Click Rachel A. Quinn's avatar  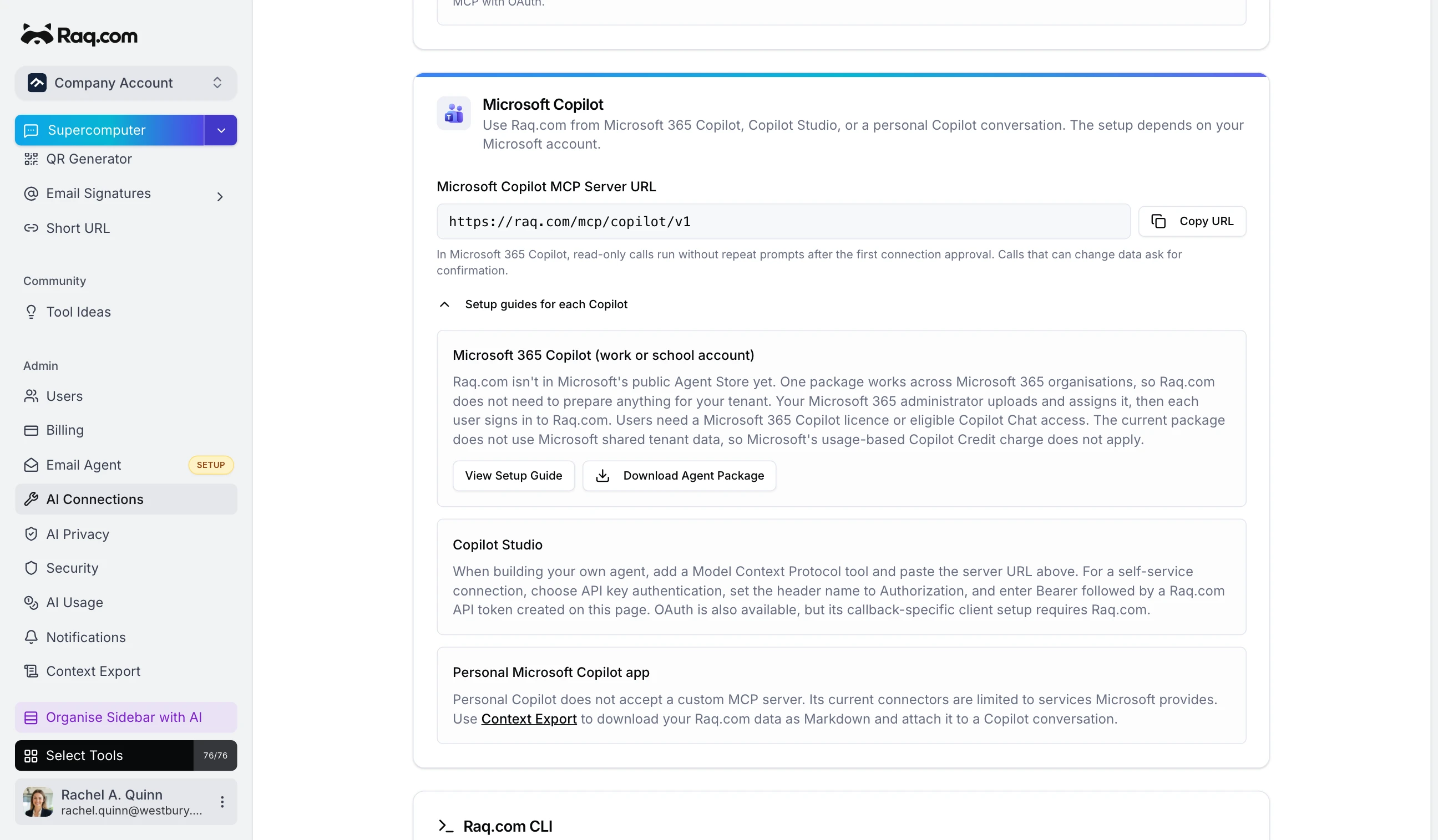tap(38, 802)
